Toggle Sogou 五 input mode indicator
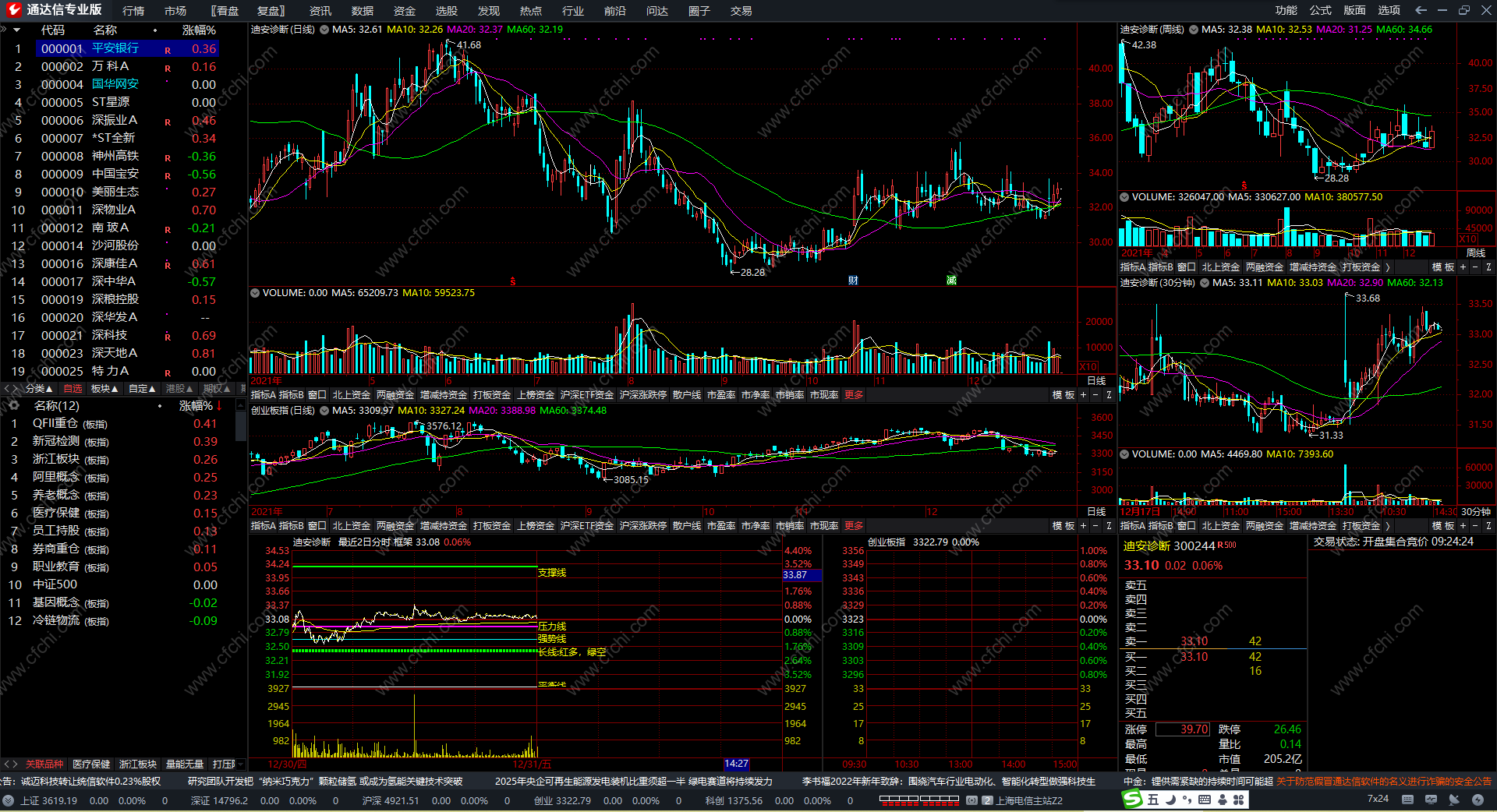Screen dimensions: 1497x812 [1153, 800]
